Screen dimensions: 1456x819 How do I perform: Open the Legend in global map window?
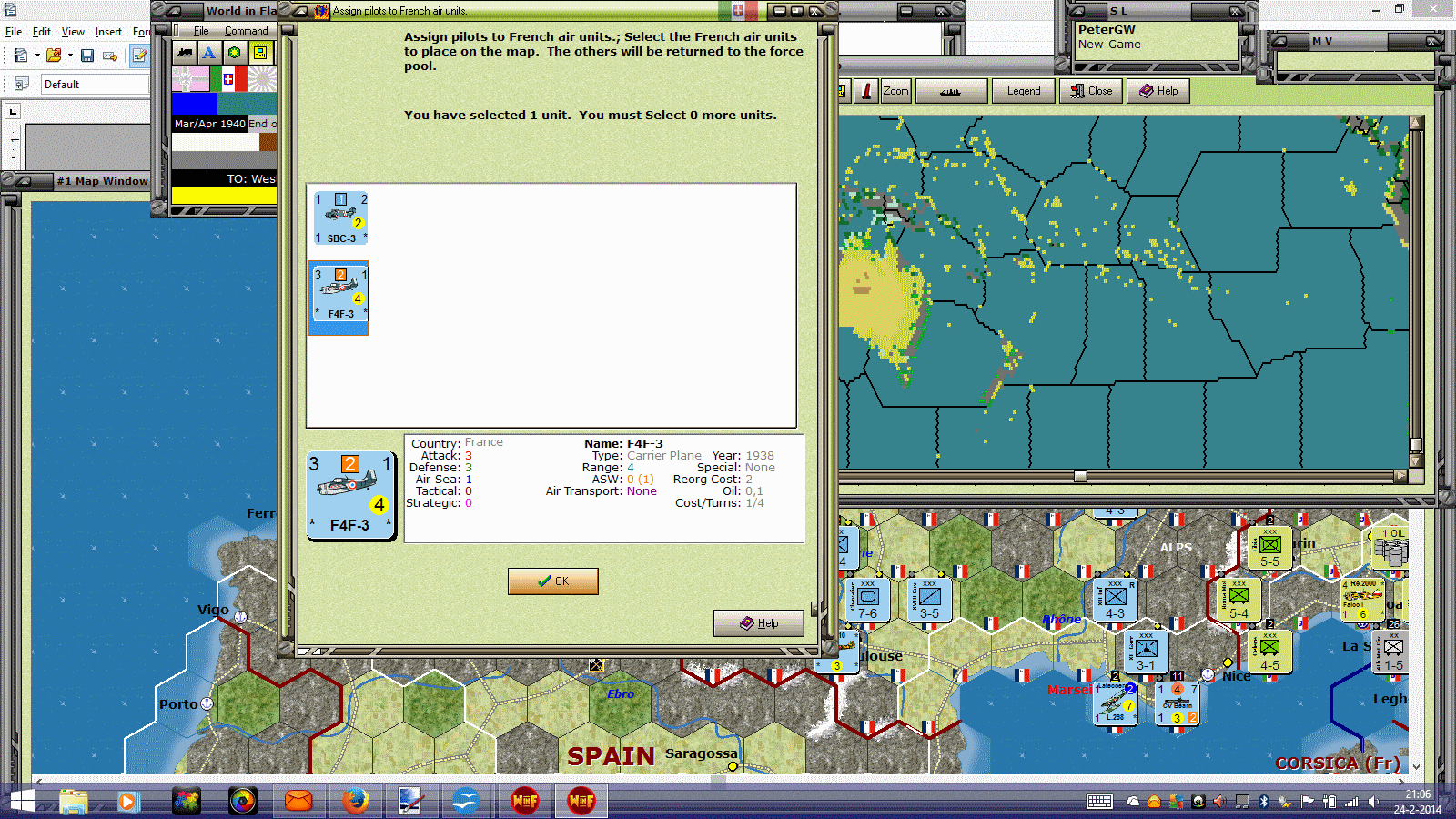tap(1024, 91)
